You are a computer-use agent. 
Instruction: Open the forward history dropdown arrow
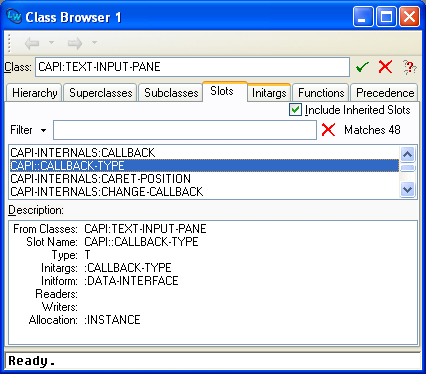pos(94,42)
